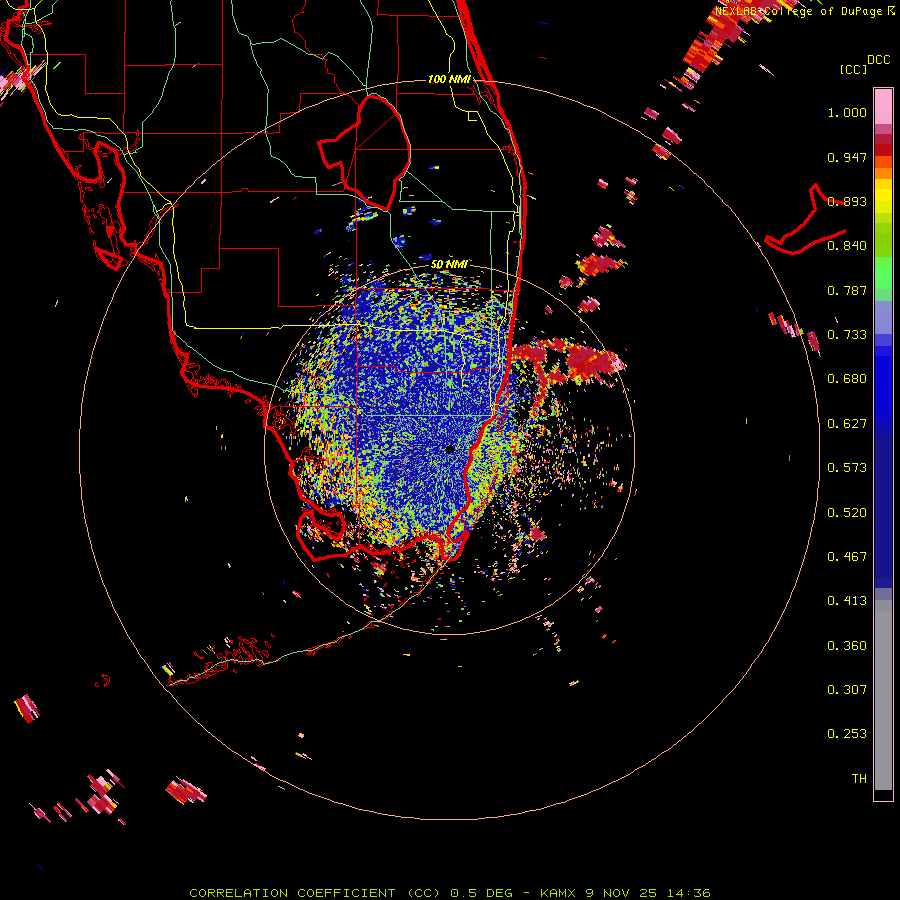Click the 0.787 colorbar value

click(x=847, y=290)
